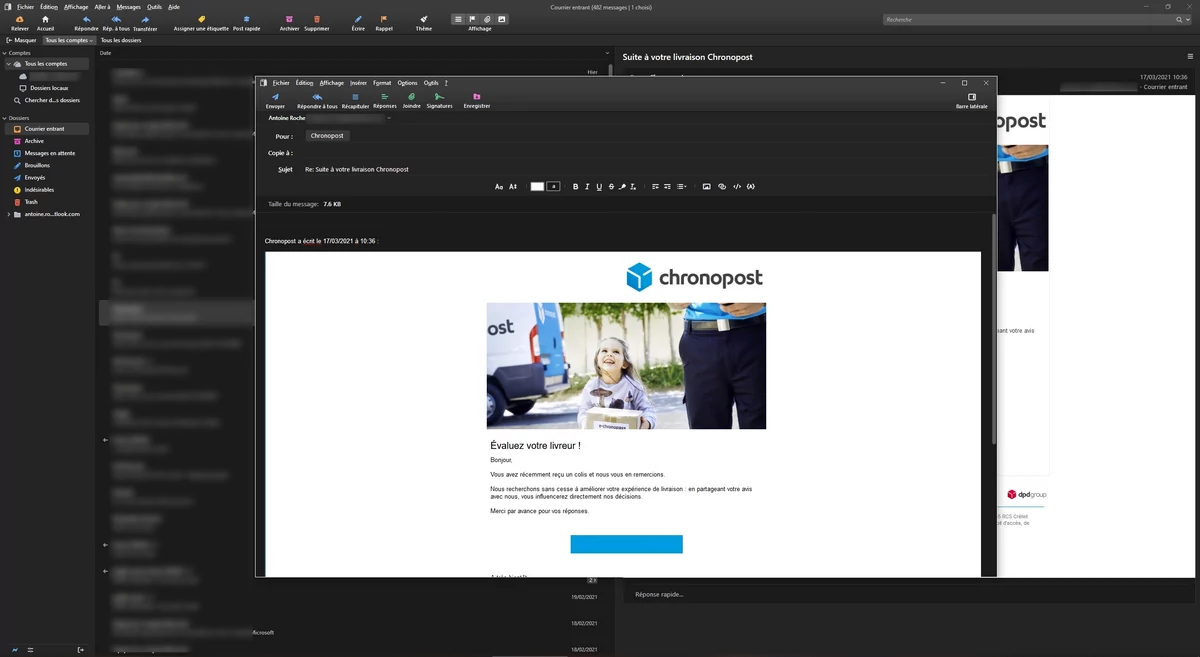1200x657 pixels.
Task: Collapse the Dossiers section
Action: coord(5,118)
